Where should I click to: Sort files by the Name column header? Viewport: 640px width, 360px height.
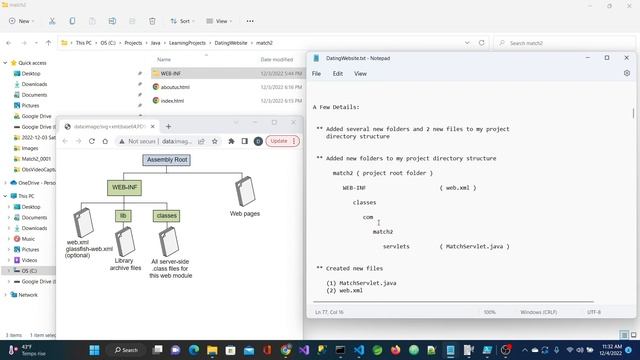point(164,60)
